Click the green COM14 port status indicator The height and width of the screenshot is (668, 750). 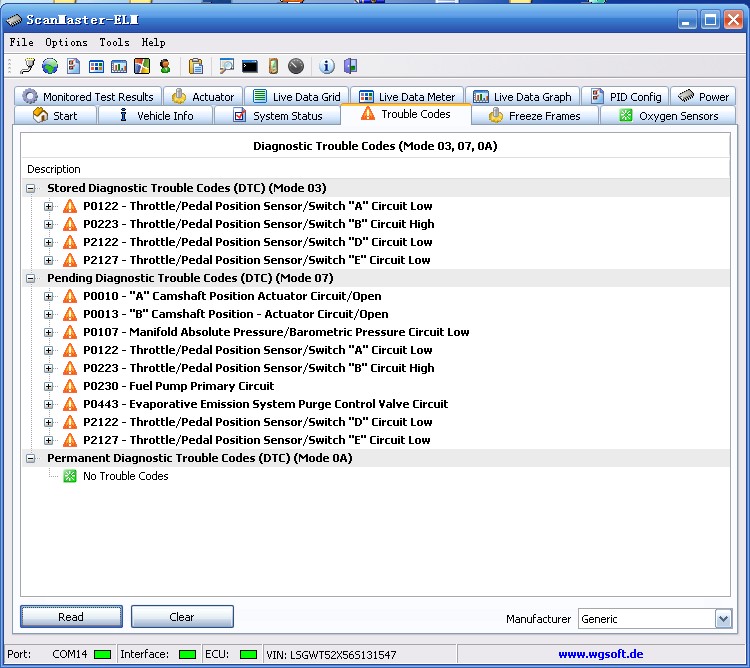[102, 654]
